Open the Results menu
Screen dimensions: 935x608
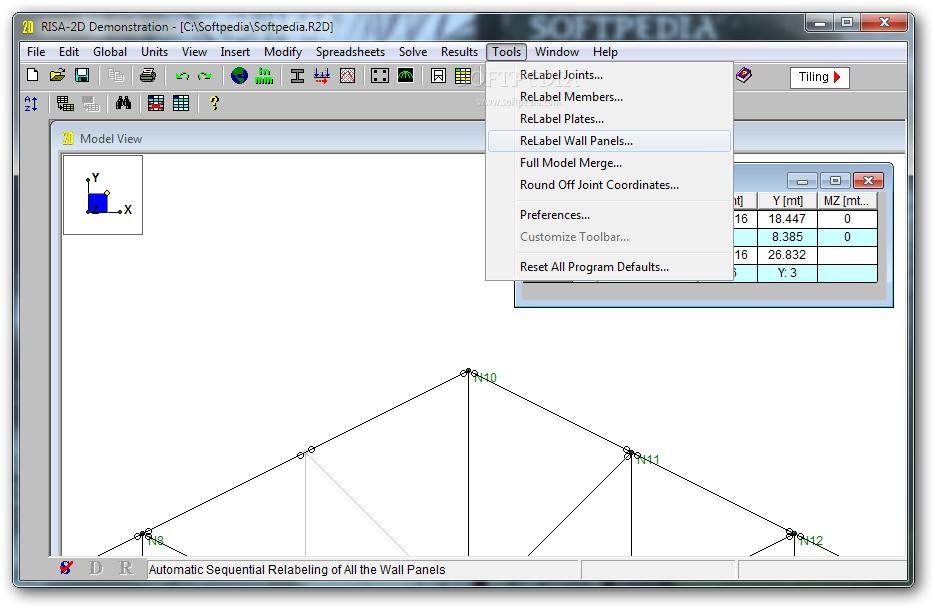pyautogui.click(x=459, y=52)
